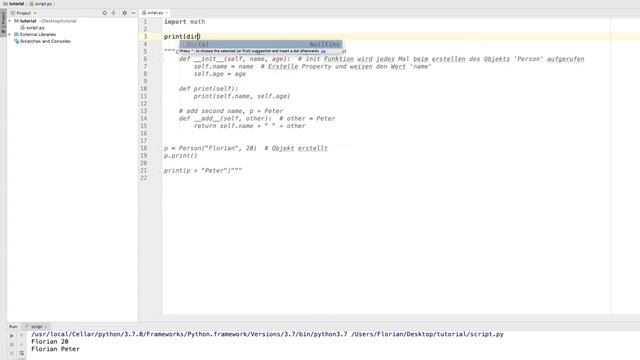The width and height of the screenshot is (640, 360).
Task: Click line number 3 in the gutter
Action: (145, 37)
